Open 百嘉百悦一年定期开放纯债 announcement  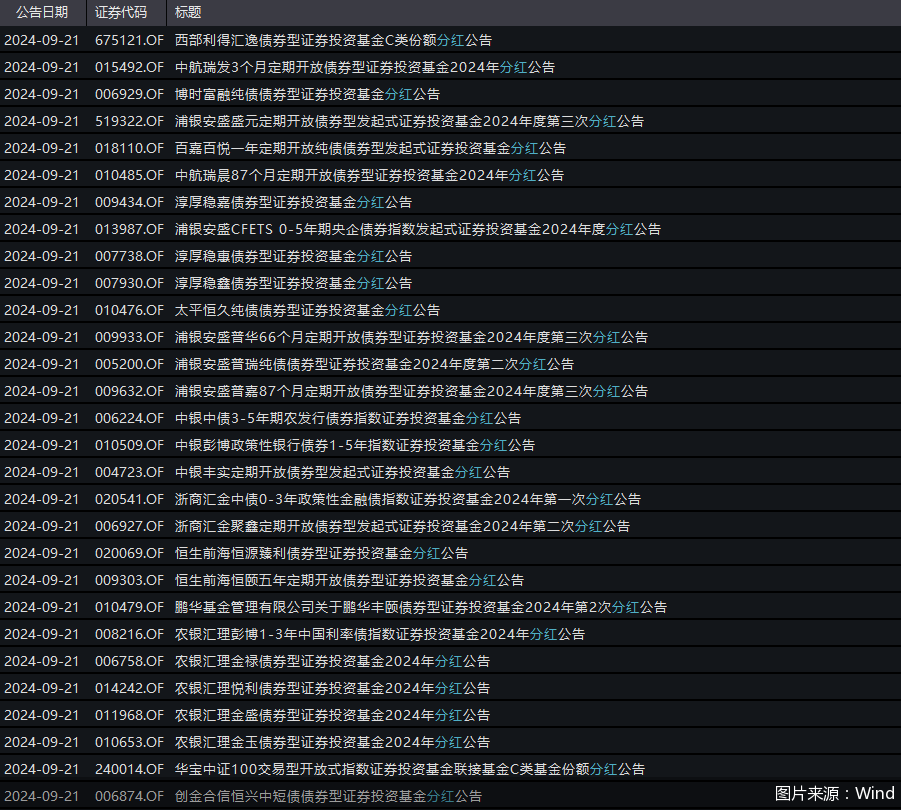370,148
